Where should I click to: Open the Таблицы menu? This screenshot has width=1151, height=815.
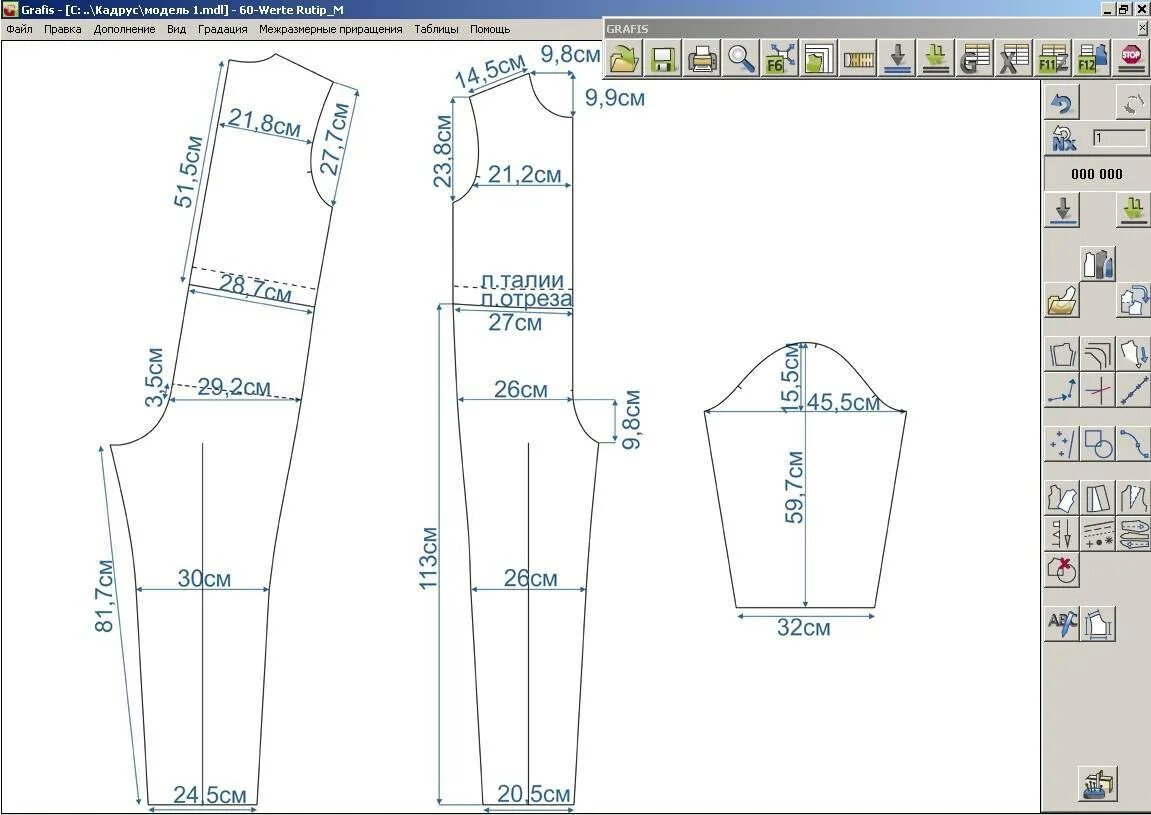coord(436,29)
